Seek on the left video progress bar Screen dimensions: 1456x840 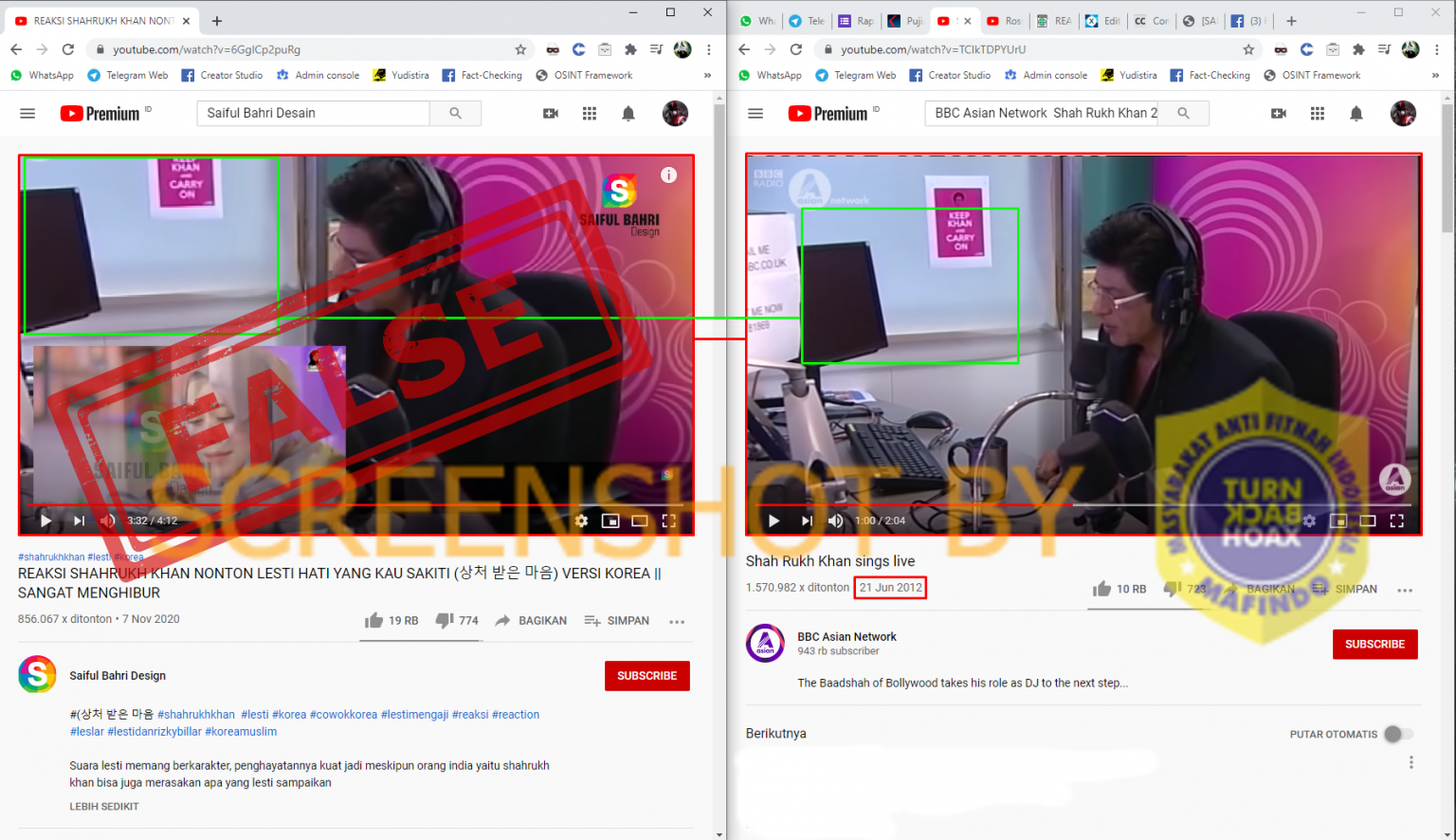(x=356, y=505)
